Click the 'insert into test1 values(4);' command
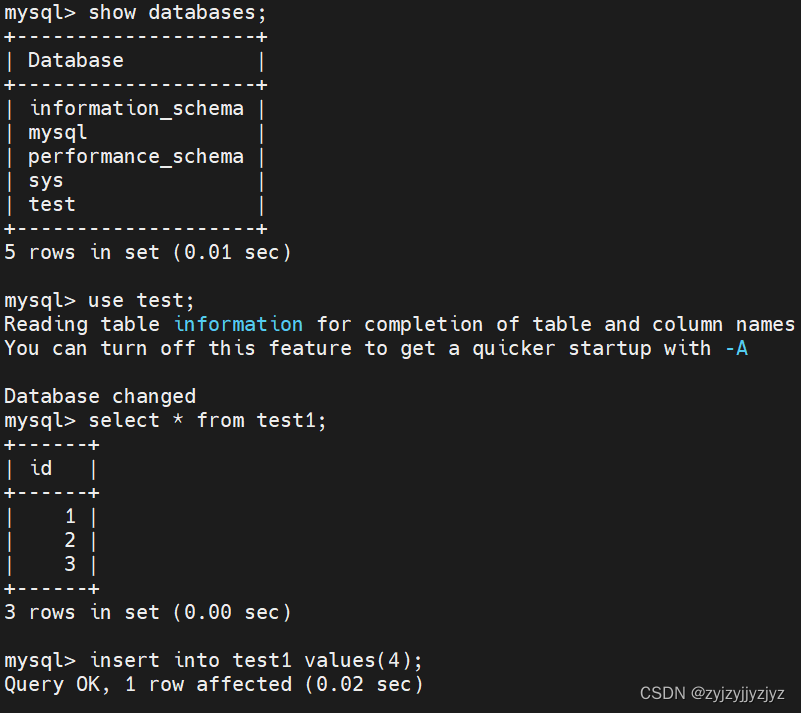 256,660
